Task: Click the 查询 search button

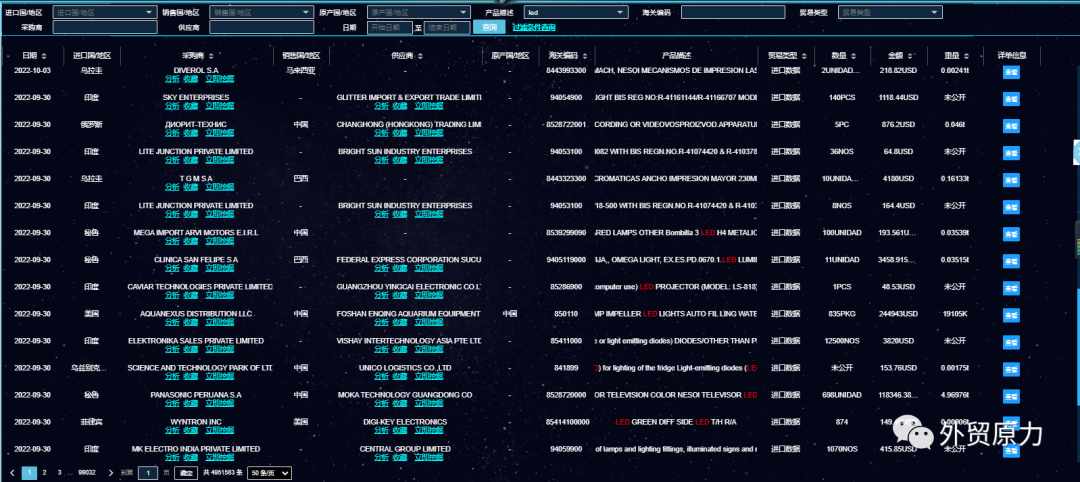Action: (490, 28)
